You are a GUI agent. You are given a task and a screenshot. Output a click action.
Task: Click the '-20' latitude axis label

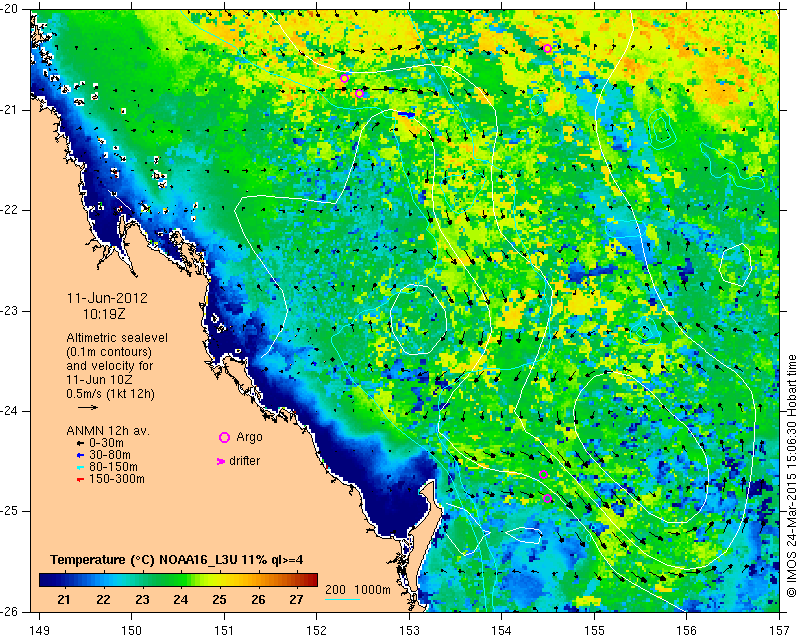pos(10,10)
